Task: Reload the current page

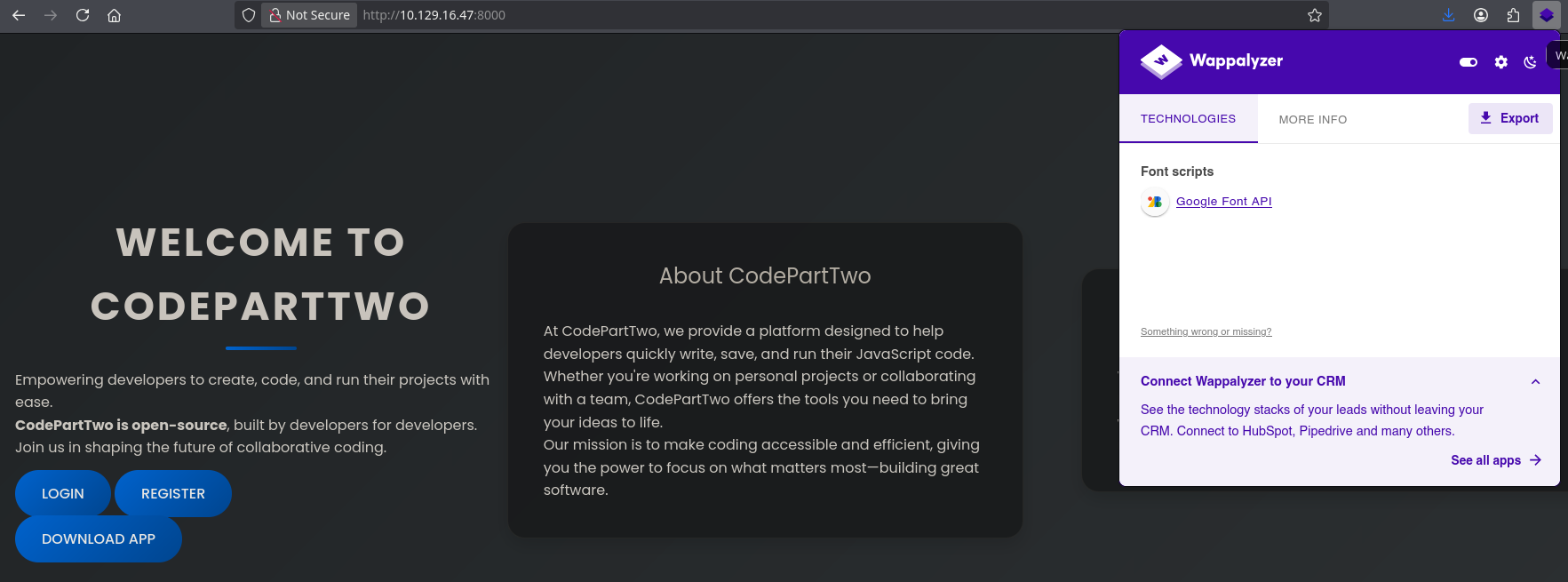Action: tap(83, 15)
